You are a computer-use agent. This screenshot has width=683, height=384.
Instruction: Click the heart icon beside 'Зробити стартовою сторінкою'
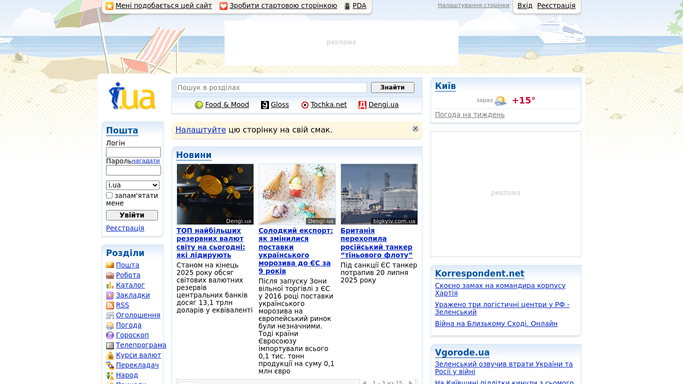pos(223,6)
